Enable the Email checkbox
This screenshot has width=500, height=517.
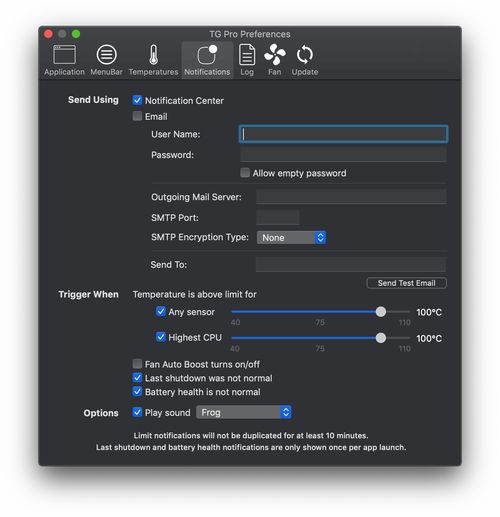pyautogui.click(x=137, y=116)
